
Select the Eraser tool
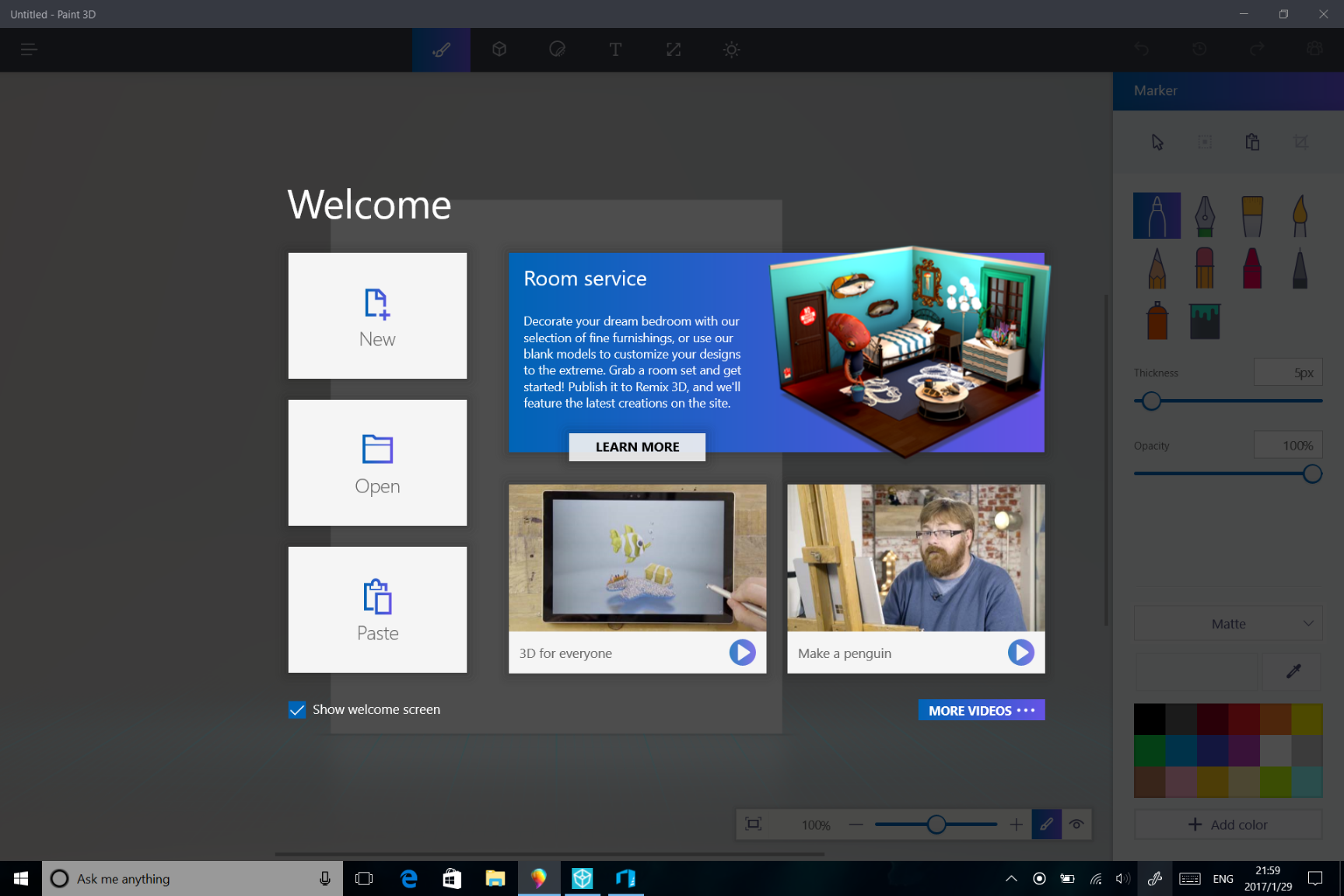[1205, 268]
